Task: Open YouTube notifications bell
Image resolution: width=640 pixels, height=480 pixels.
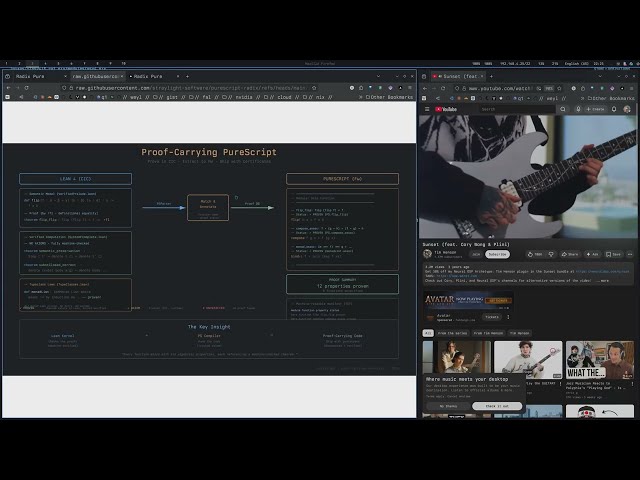Action: (614, 109)
